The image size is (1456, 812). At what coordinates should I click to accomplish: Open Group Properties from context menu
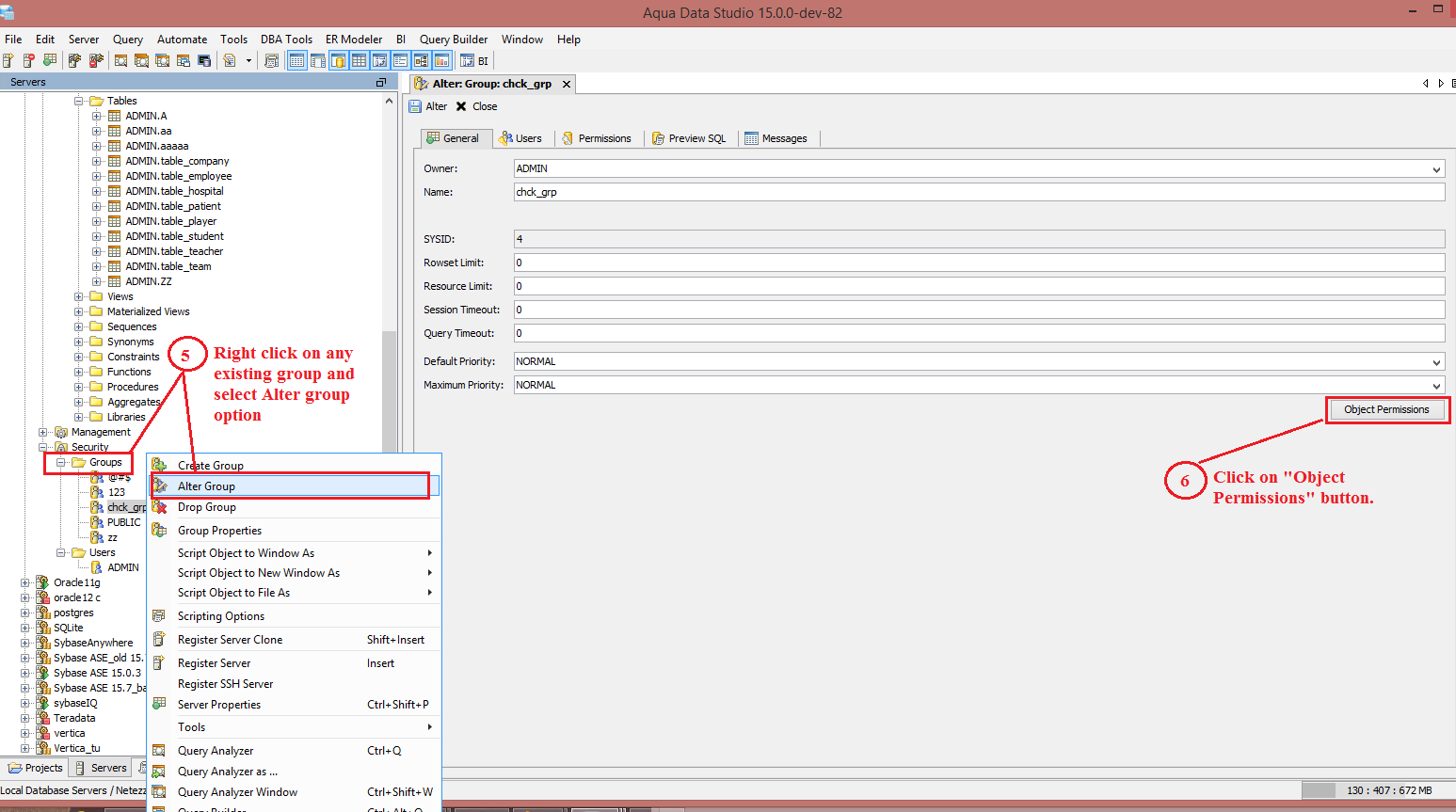(x=295, y=531)
